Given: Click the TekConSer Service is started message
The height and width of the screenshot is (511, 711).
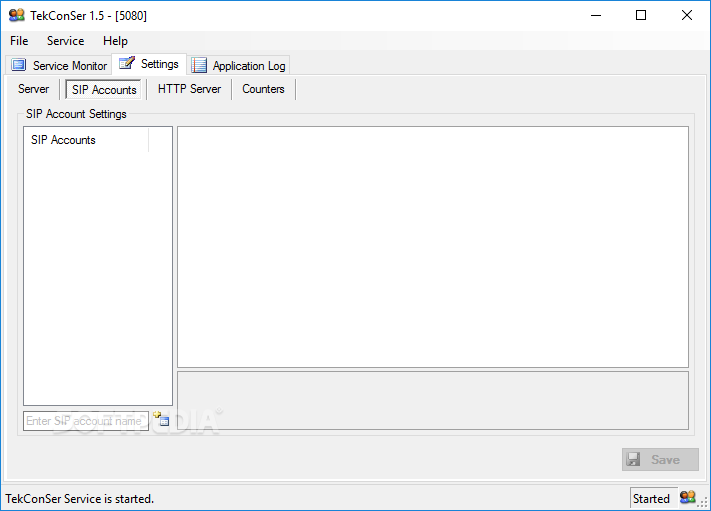Looking at the screenshot, I should (x=80, y=499).
